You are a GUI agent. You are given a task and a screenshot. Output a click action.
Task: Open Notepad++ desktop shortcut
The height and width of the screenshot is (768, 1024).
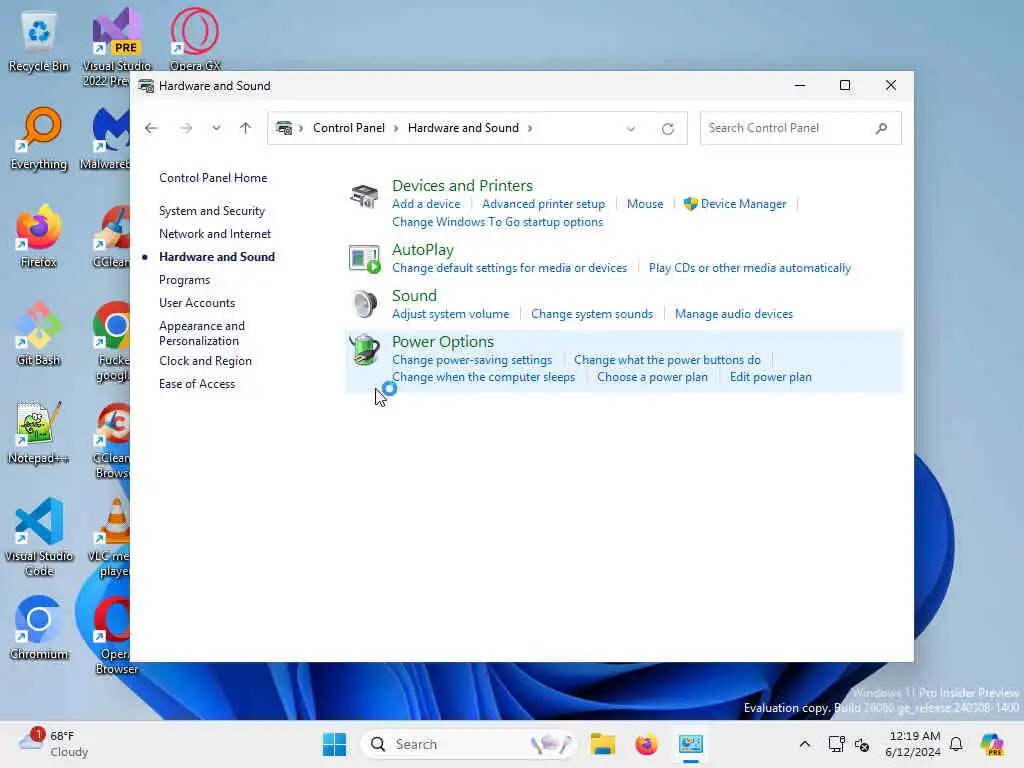pos(39,432)
